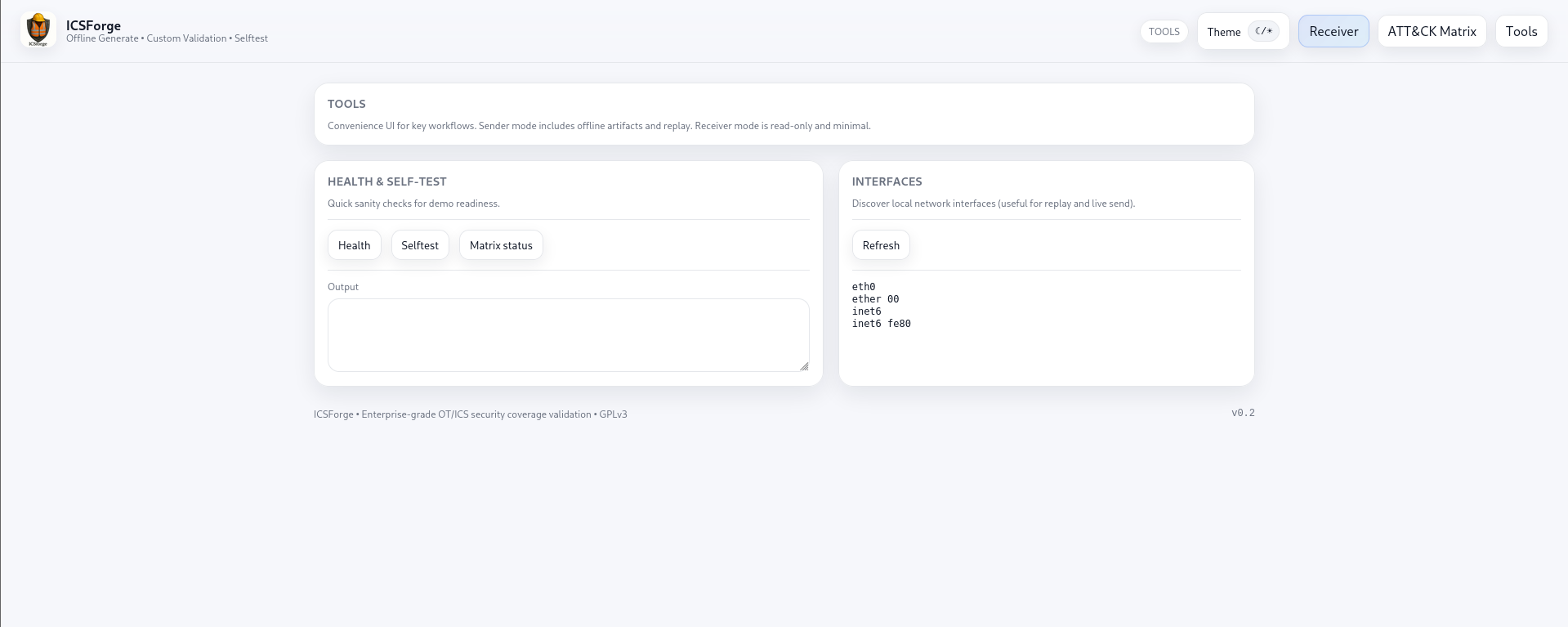This screenshot has height=627, width=1568.
Task: Open the Tools page
Action: [1521, 31]
